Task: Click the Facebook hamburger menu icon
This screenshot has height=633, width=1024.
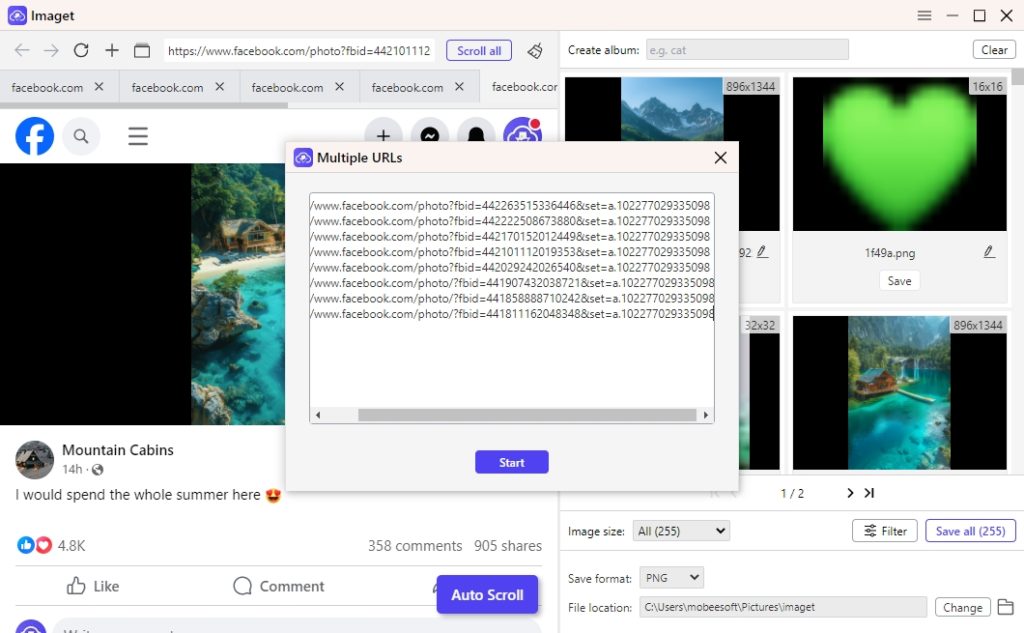Action: pos(138,136)
